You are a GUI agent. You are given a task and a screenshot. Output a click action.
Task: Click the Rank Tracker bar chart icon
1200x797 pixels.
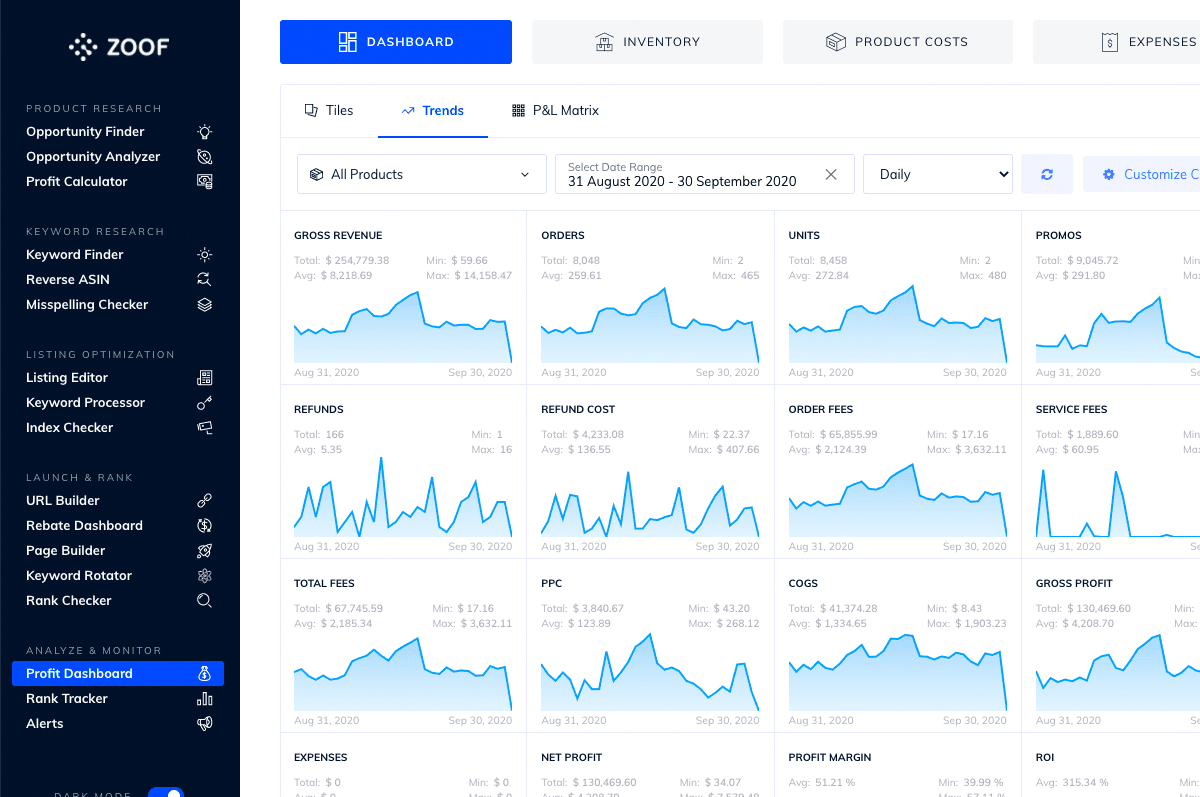[204, 699]
